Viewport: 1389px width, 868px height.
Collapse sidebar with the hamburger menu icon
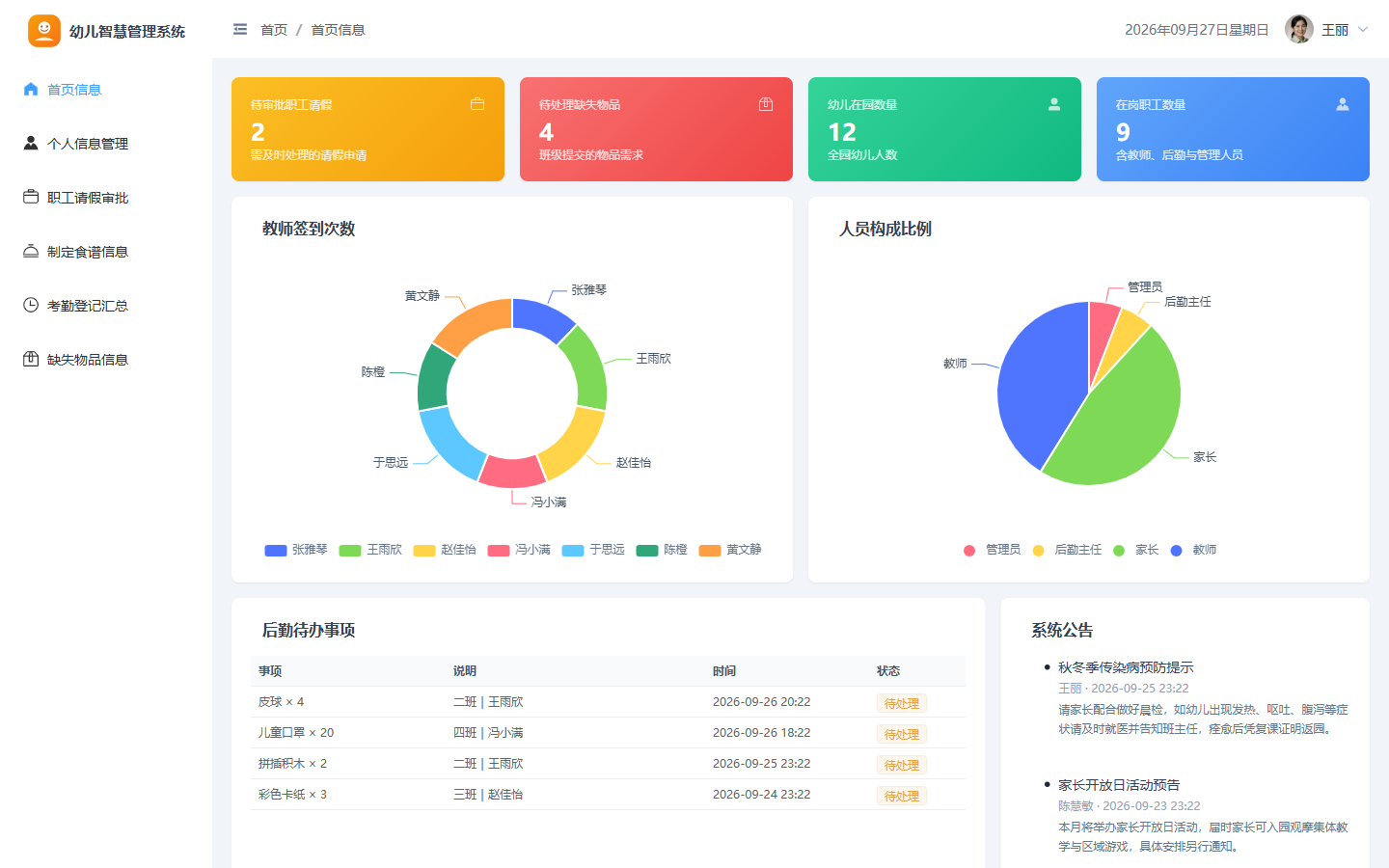240,30
